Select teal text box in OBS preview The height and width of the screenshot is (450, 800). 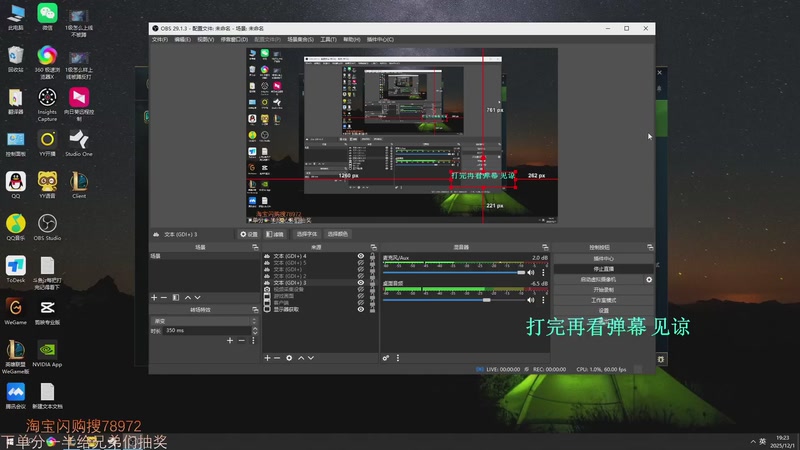pos(483,179)
